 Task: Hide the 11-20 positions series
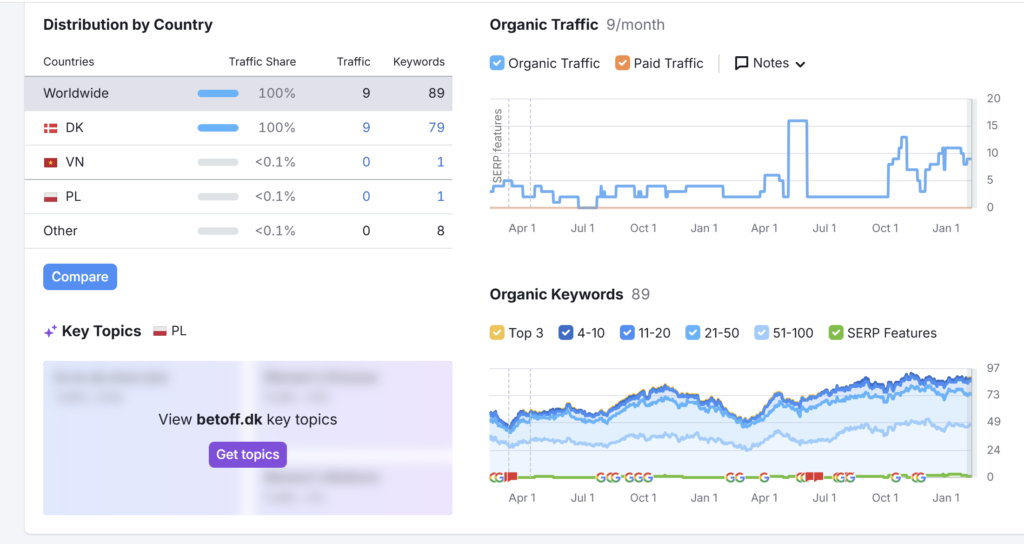(x=627, y=332)
